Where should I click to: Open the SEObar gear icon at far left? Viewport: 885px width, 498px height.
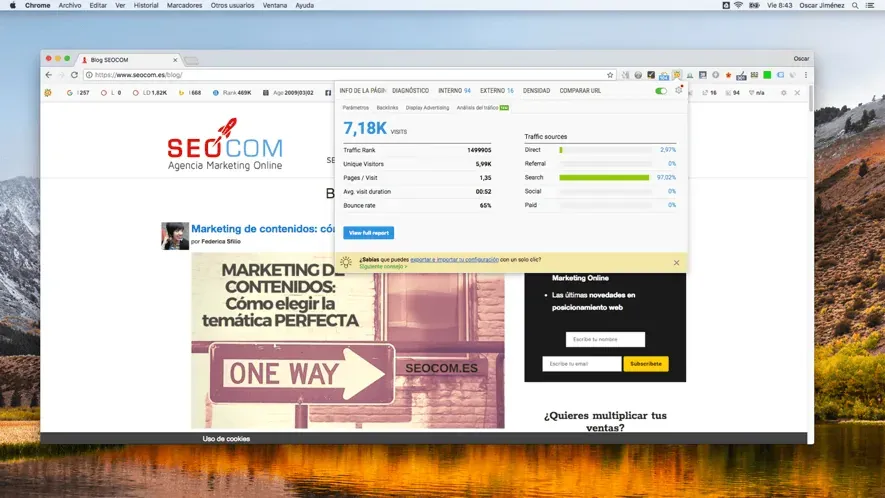coord(48,93)
